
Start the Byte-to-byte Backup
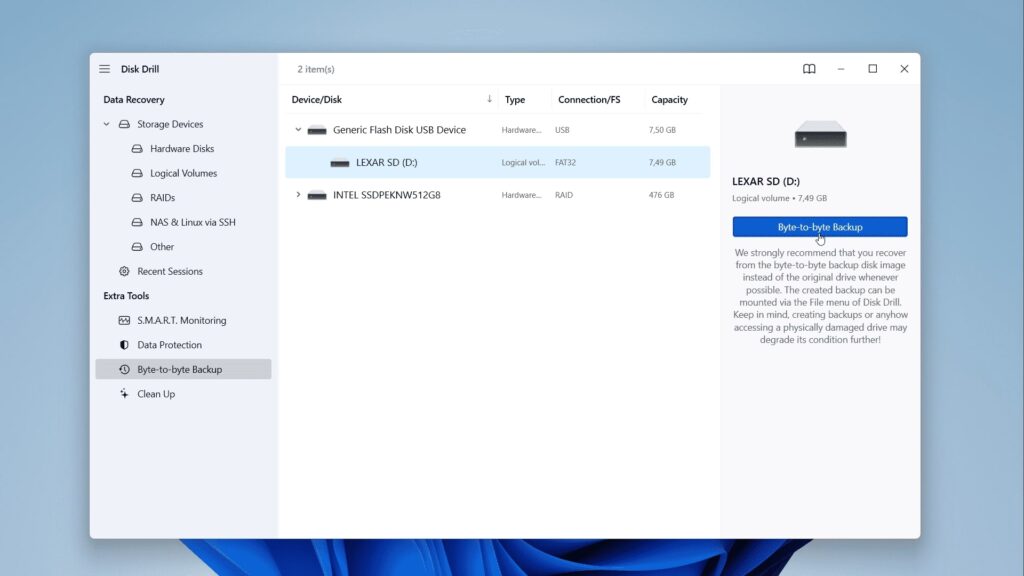click(820, 226)
